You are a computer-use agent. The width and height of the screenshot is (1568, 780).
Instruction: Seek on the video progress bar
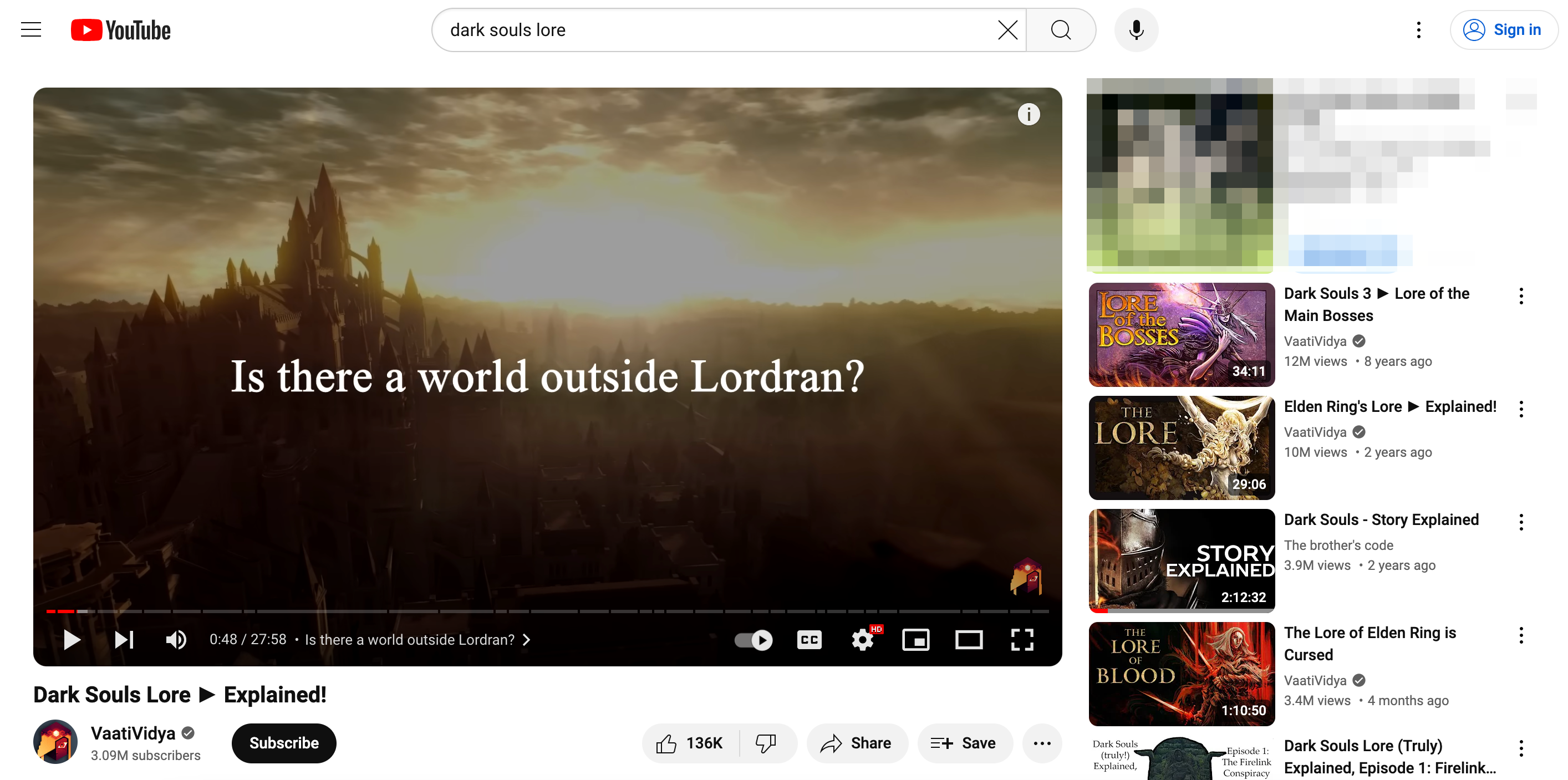click(547, 610)
